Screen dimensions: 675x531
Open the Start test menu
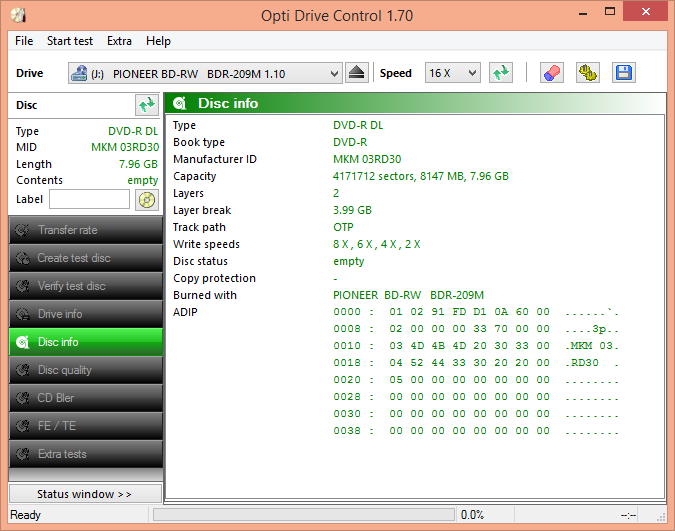click(x=70, y=41)
